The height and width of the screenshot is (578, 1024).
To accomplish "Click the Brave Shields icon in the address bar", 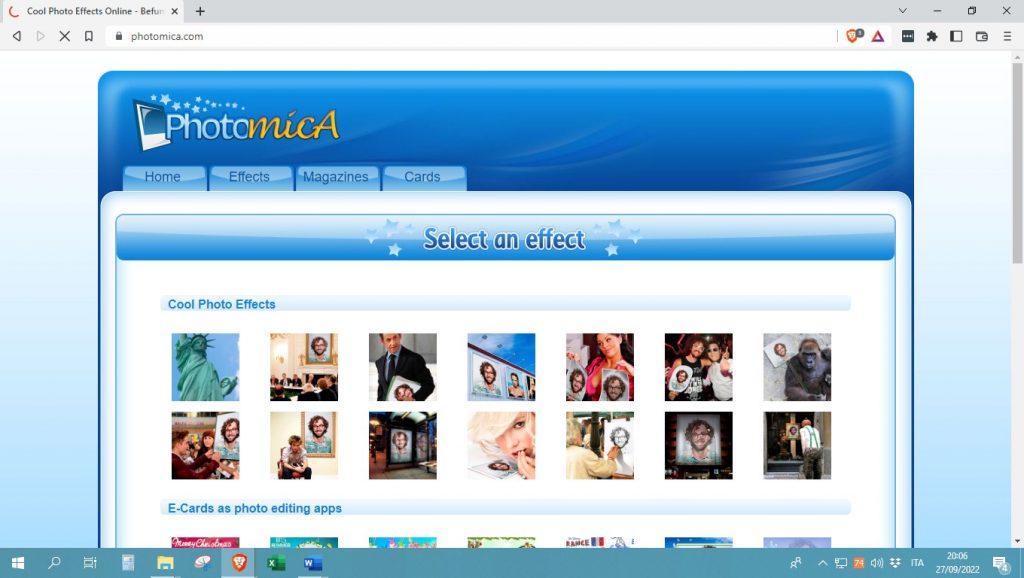I will 852,35.
